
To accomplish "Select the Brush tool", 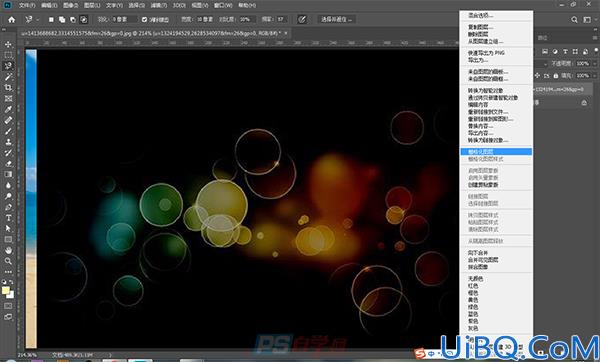I will click(8, 131).
